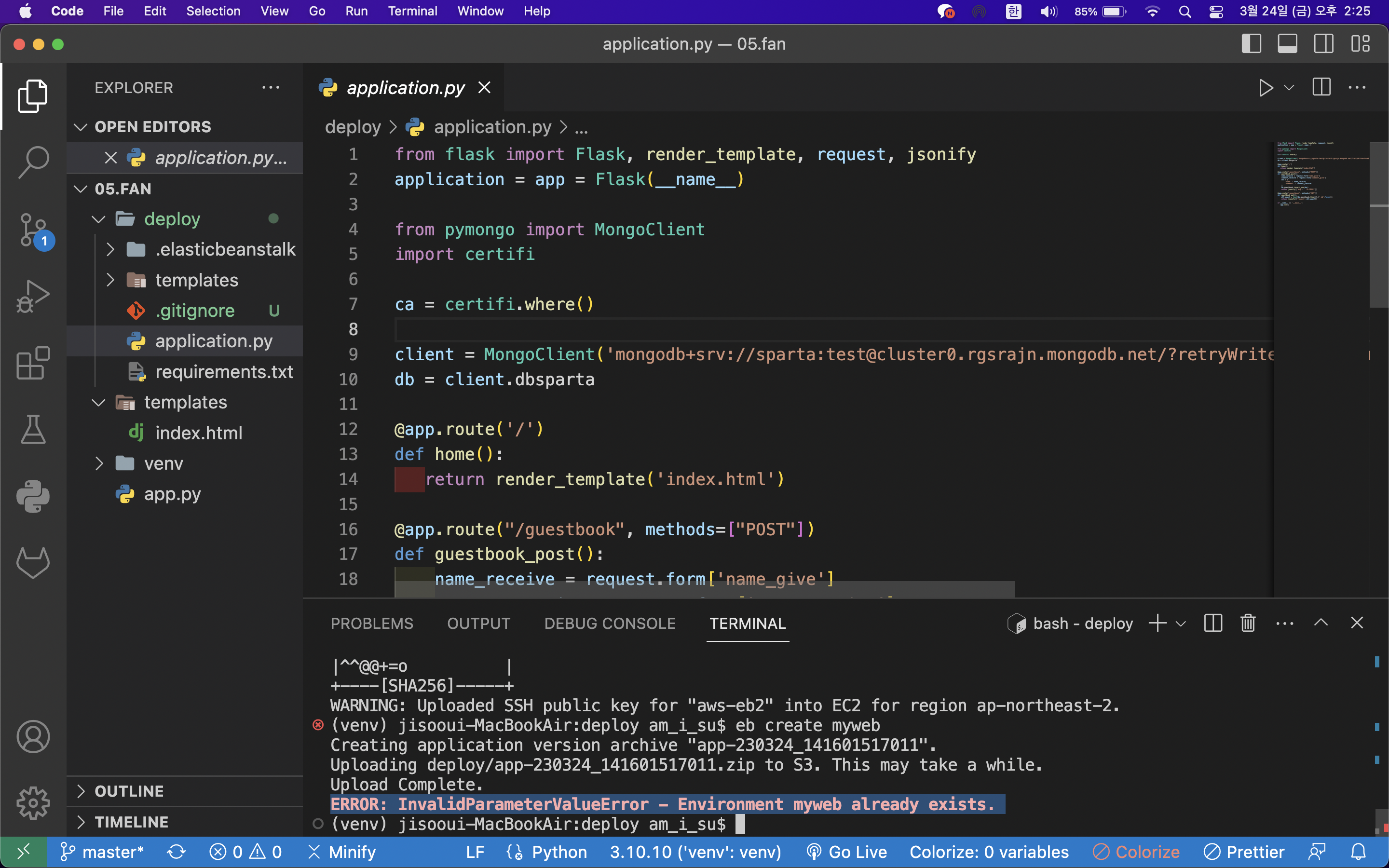This screenshot has height=868, width=1389.
Task: Open editor More Actions menu
Action: [x=1357, y=87]
